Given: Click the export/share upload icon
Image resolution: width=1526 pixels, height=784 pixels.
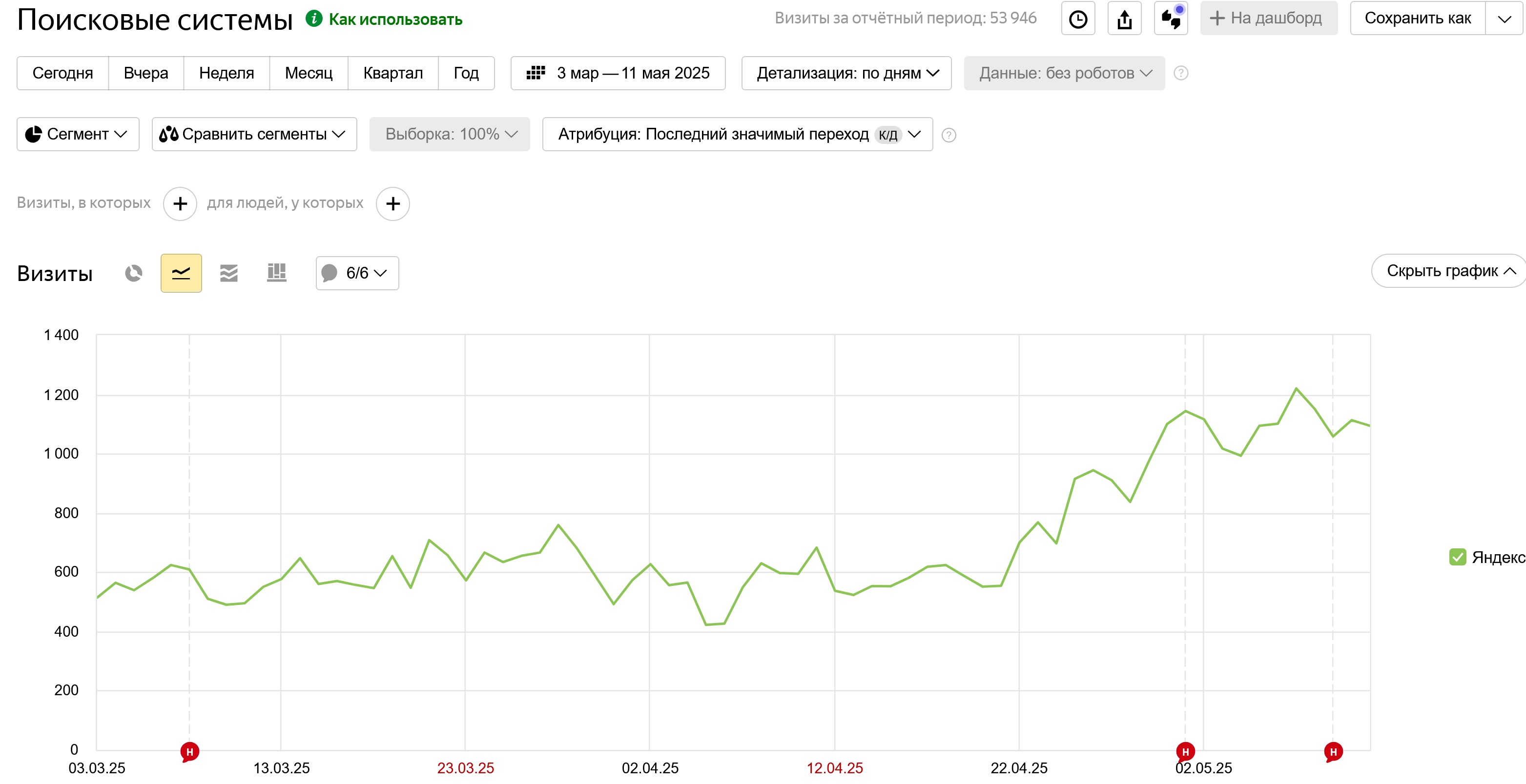Looking at the screenshot, I should (x=1124, y=19).
